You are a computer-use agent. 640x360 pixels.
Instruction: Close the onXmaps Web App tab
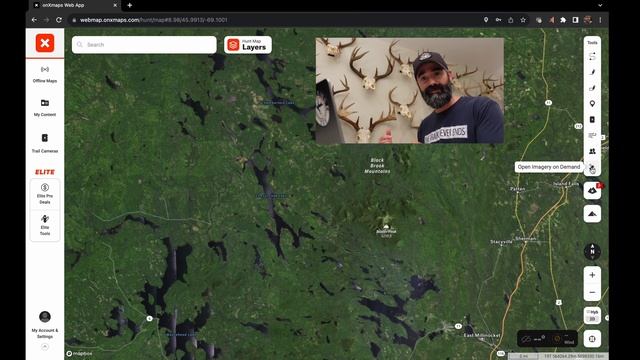tap(115, 5)
